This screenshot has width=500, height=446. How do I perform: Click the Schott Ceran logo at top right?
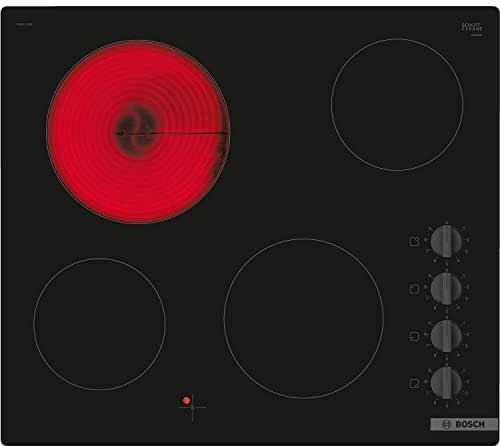[x=472, y=27]
